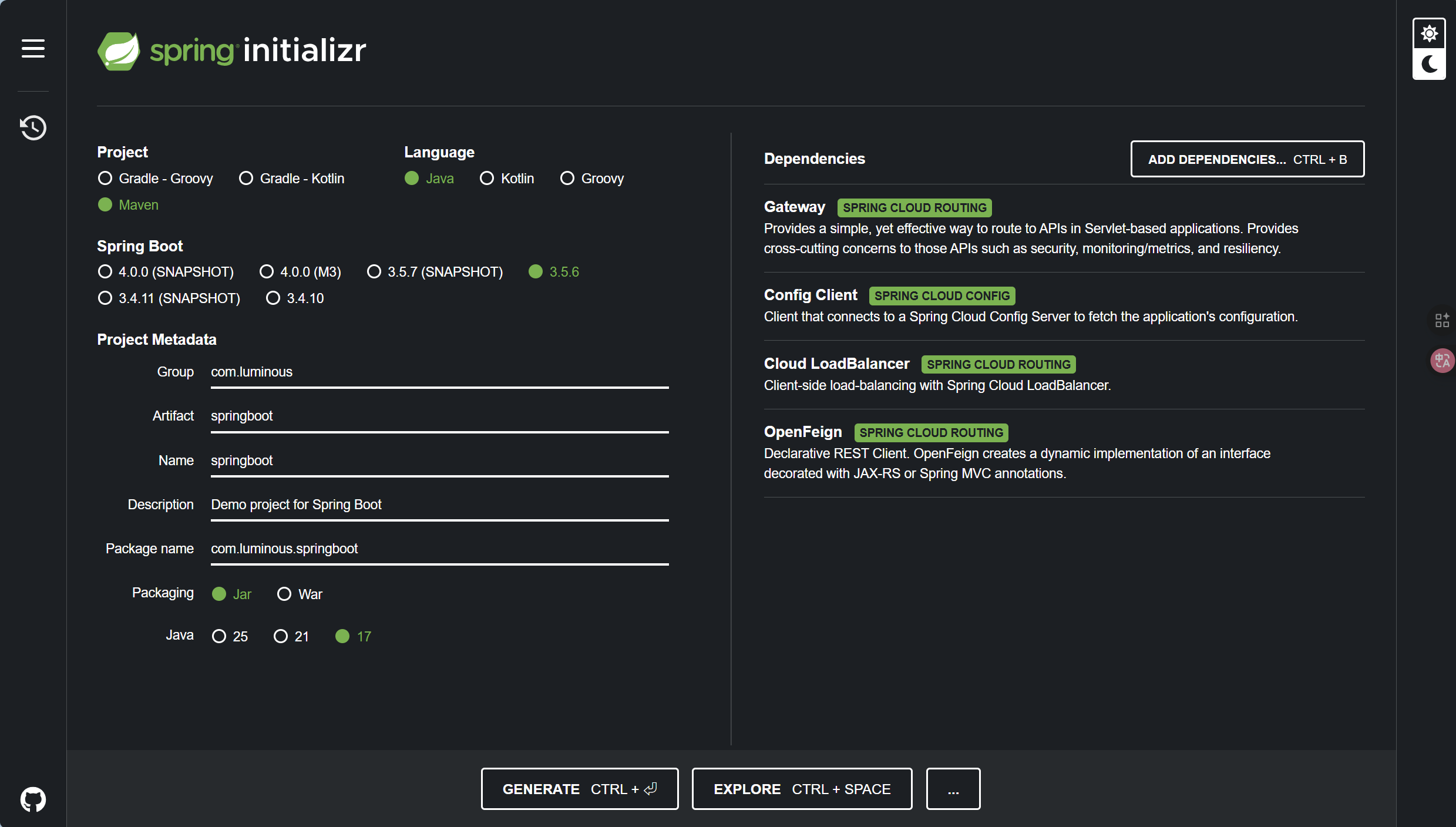This screenshot has width=1456, height=827.
Task: Click the Explore button
Action: [802, 789]
